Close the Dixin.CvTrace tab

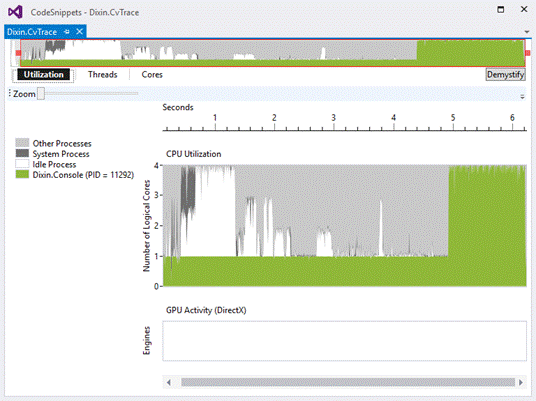tap(79, 32)
